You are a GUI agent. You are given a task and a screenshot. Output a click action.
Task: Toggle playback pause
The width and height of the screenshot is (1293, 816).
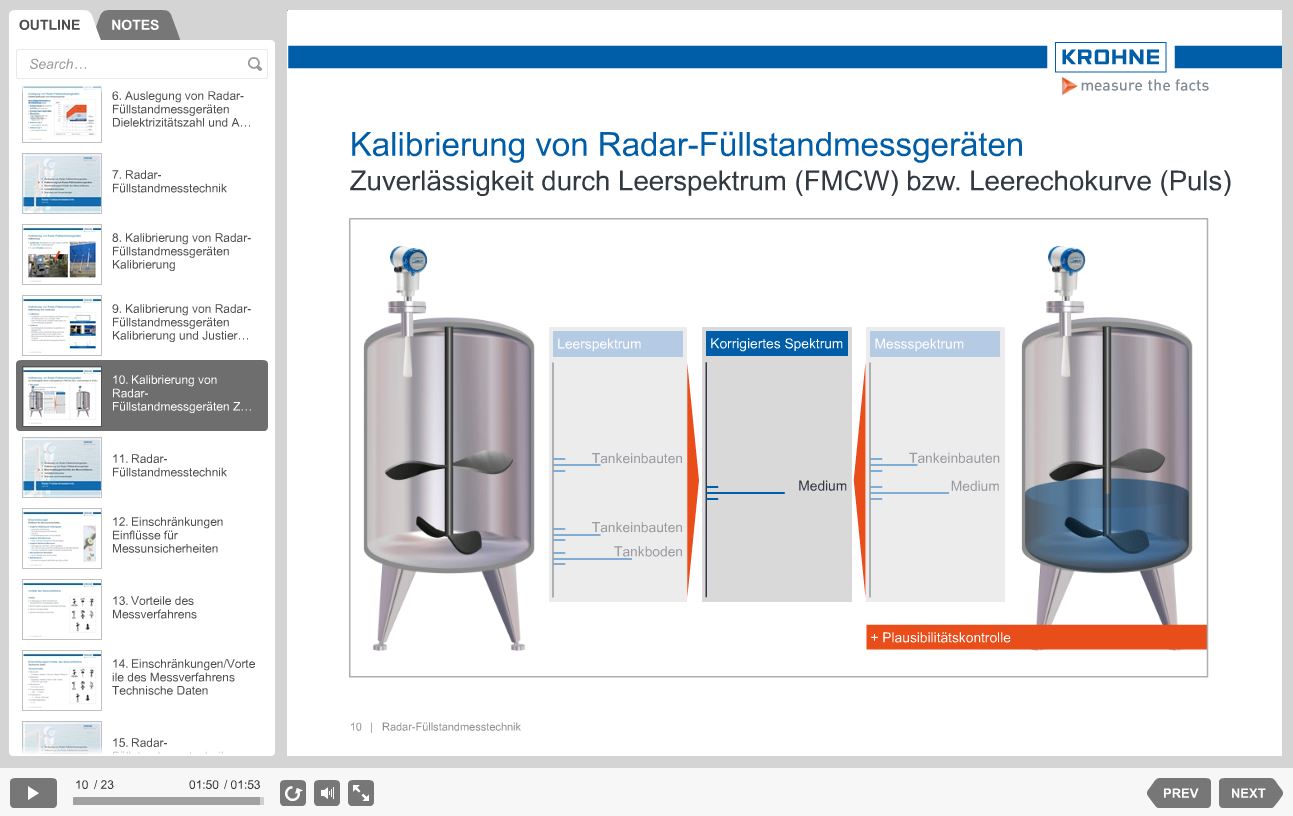tap(33, 792)
